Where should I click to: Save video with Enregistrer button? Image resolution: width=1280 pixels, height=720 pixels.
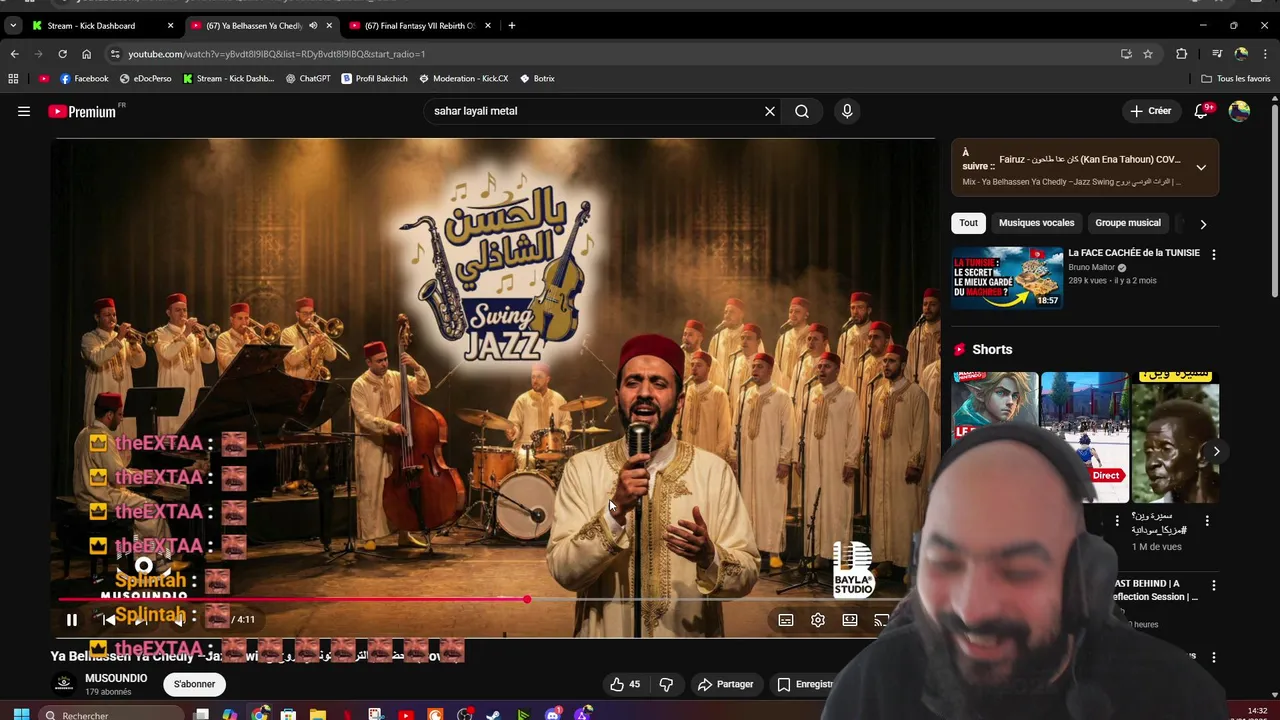point(806,684)
